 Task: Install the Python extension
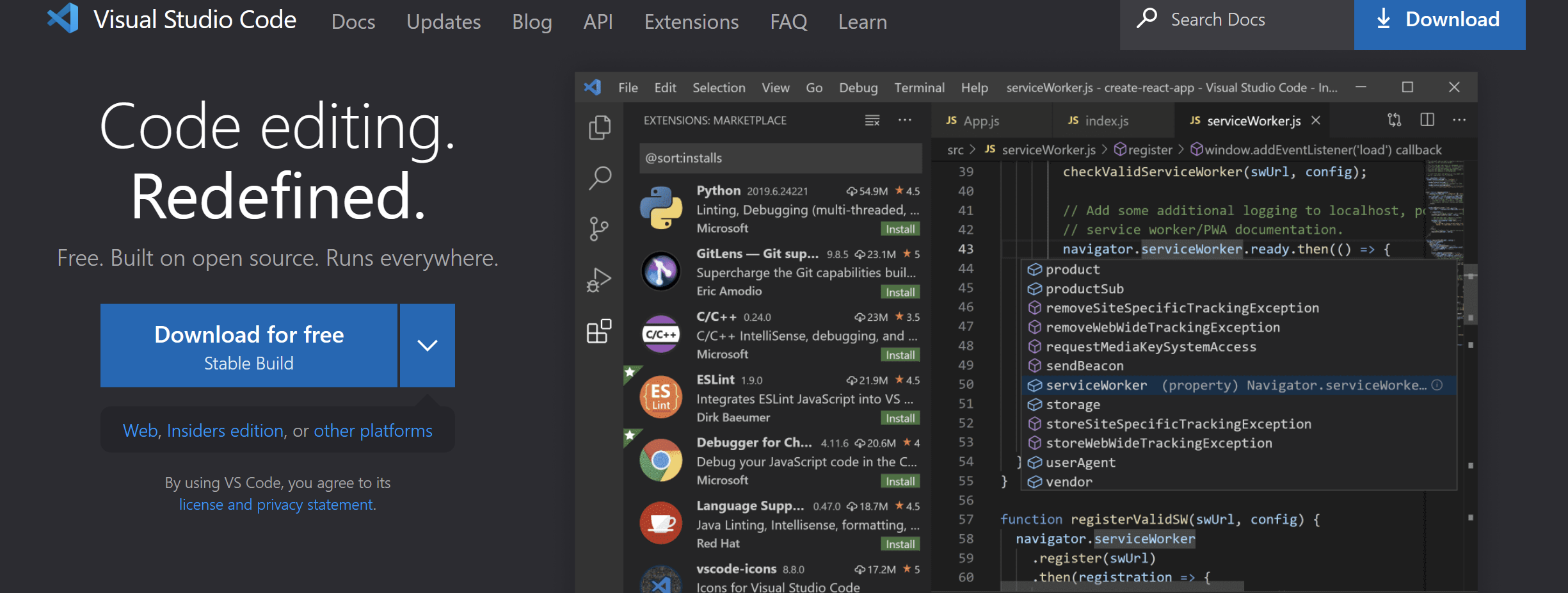point(900,229)
